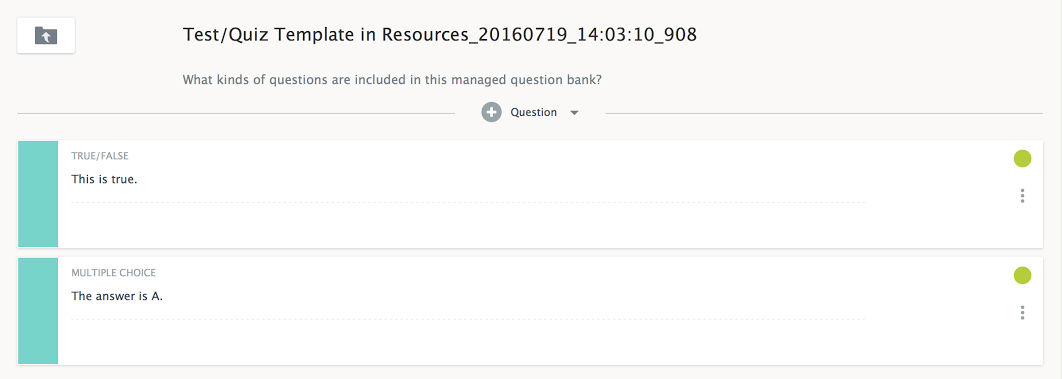Click dashed line under 'This is true.'
Screen dimensions: 1062x379
[x=468, y=202]
